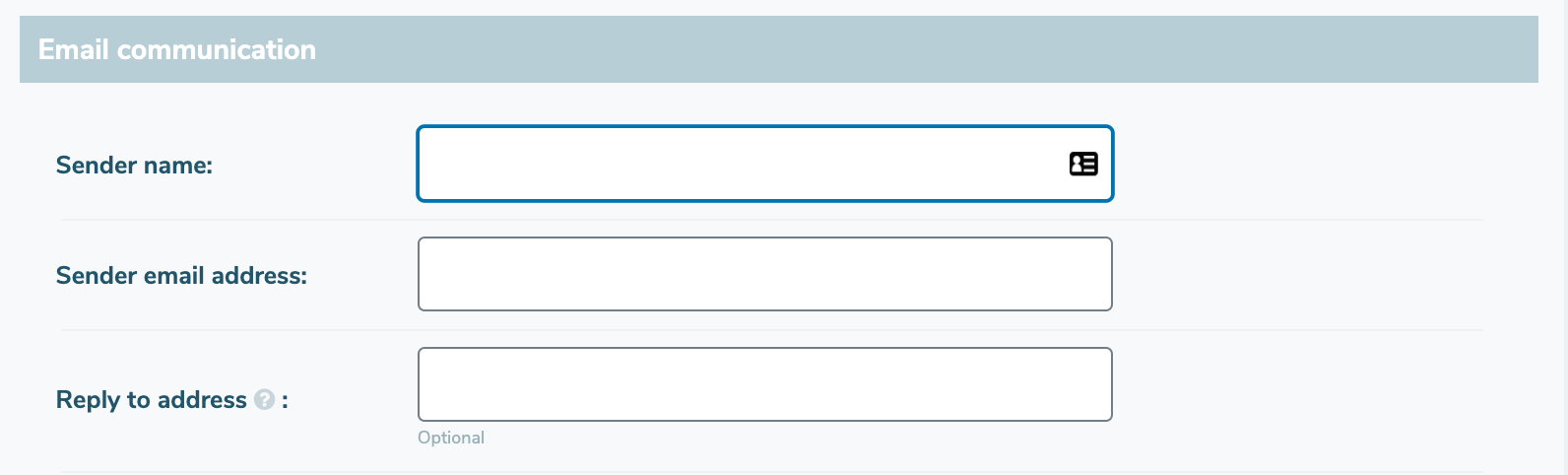Show the Reply to address help tooltip
The image size is (1568, 475).
(x=264, y=399)
